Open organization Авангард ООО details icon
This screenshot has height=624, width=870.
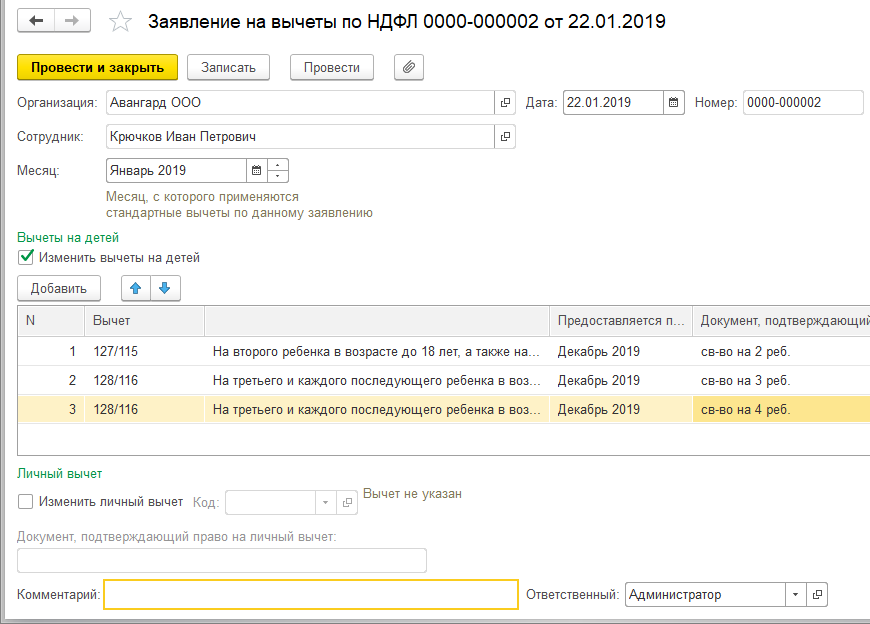505,102
